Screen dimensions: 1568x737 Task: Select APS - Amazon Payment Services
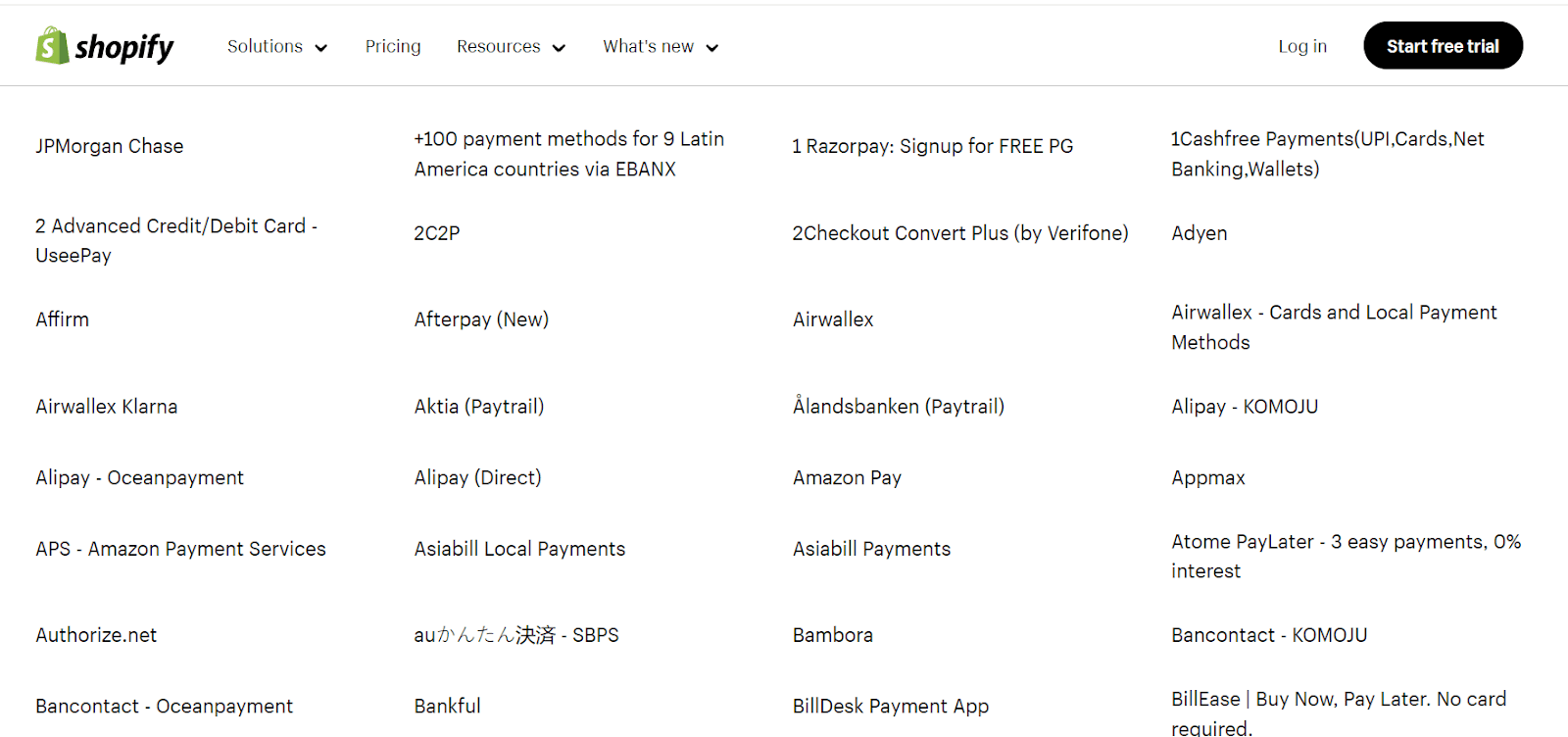click(x=181, y=550)
